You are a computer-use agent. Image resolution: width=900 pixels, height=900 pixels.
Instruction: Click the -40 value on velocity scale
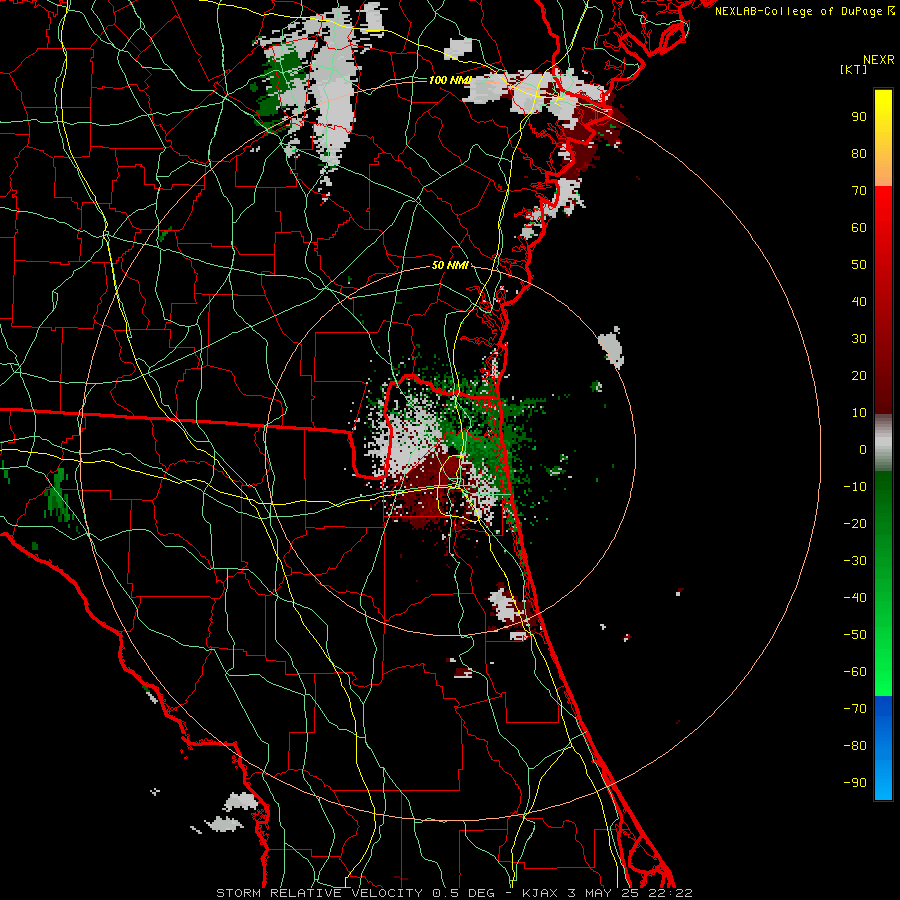click(x=855, y=598)
